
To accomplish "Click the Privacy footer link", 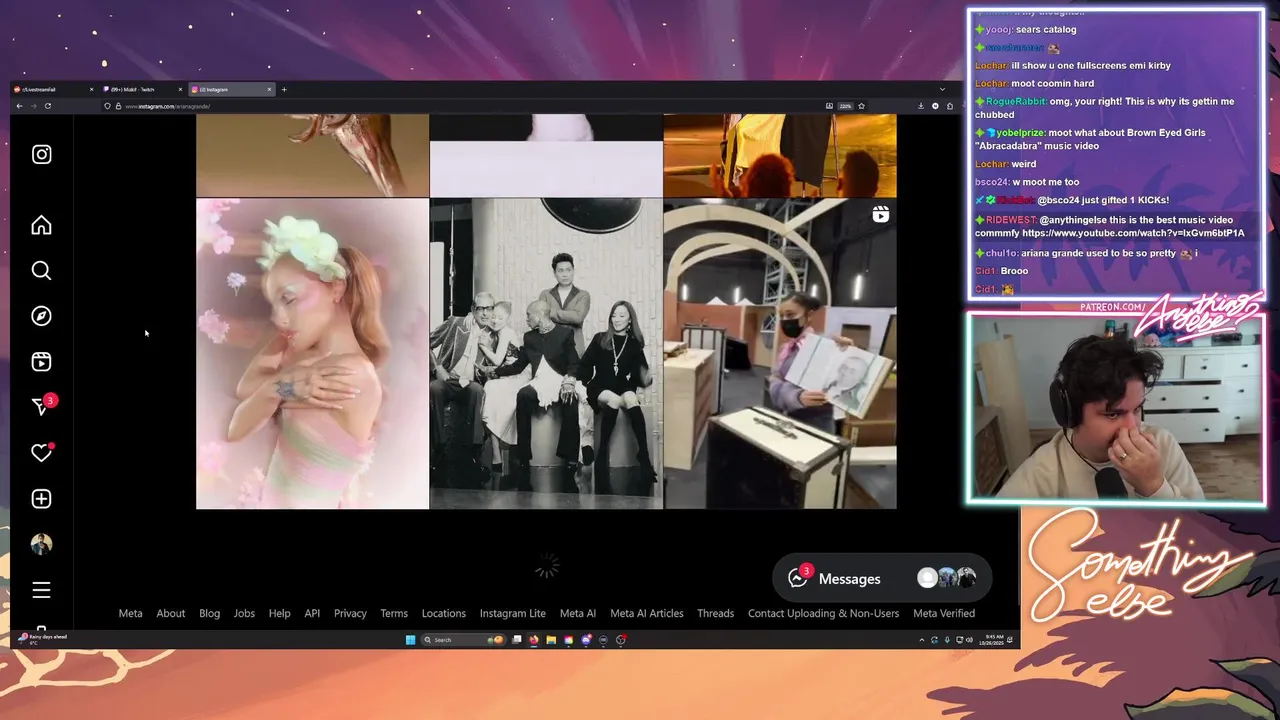I will coord(350,613).
